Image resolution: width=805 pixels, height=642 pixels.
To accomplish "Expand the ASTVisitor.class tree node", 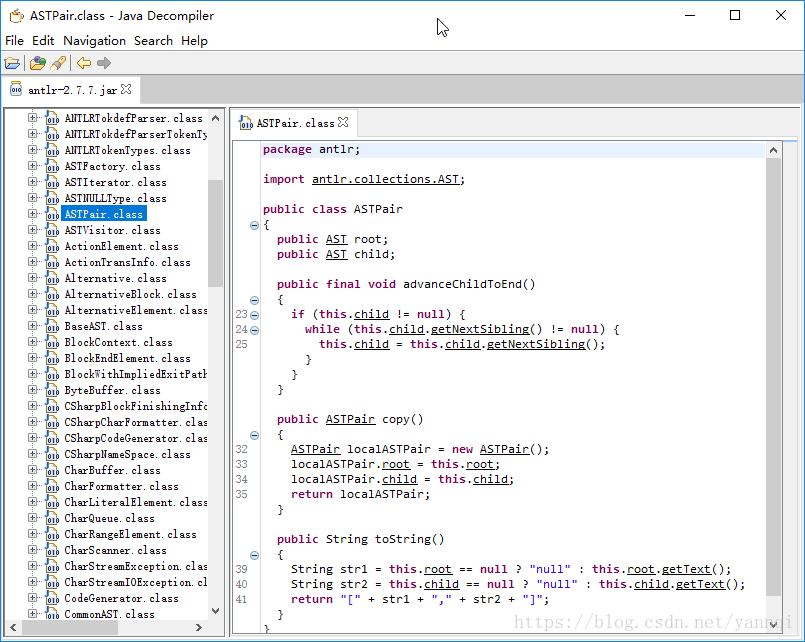I will point(32,230).
